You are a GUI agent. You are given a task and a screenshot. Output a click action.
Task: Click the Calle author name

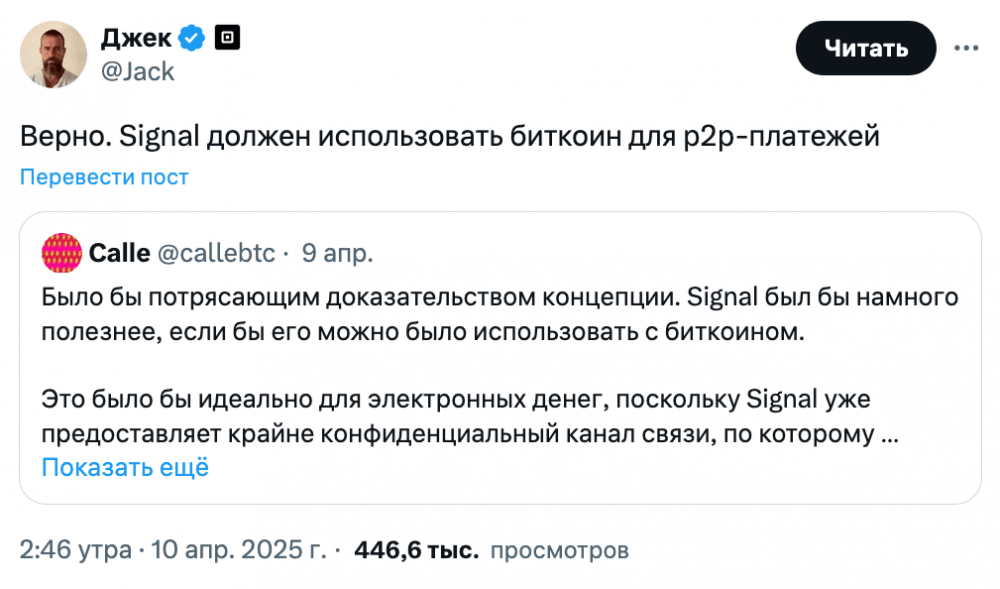(x=119, y=253)
